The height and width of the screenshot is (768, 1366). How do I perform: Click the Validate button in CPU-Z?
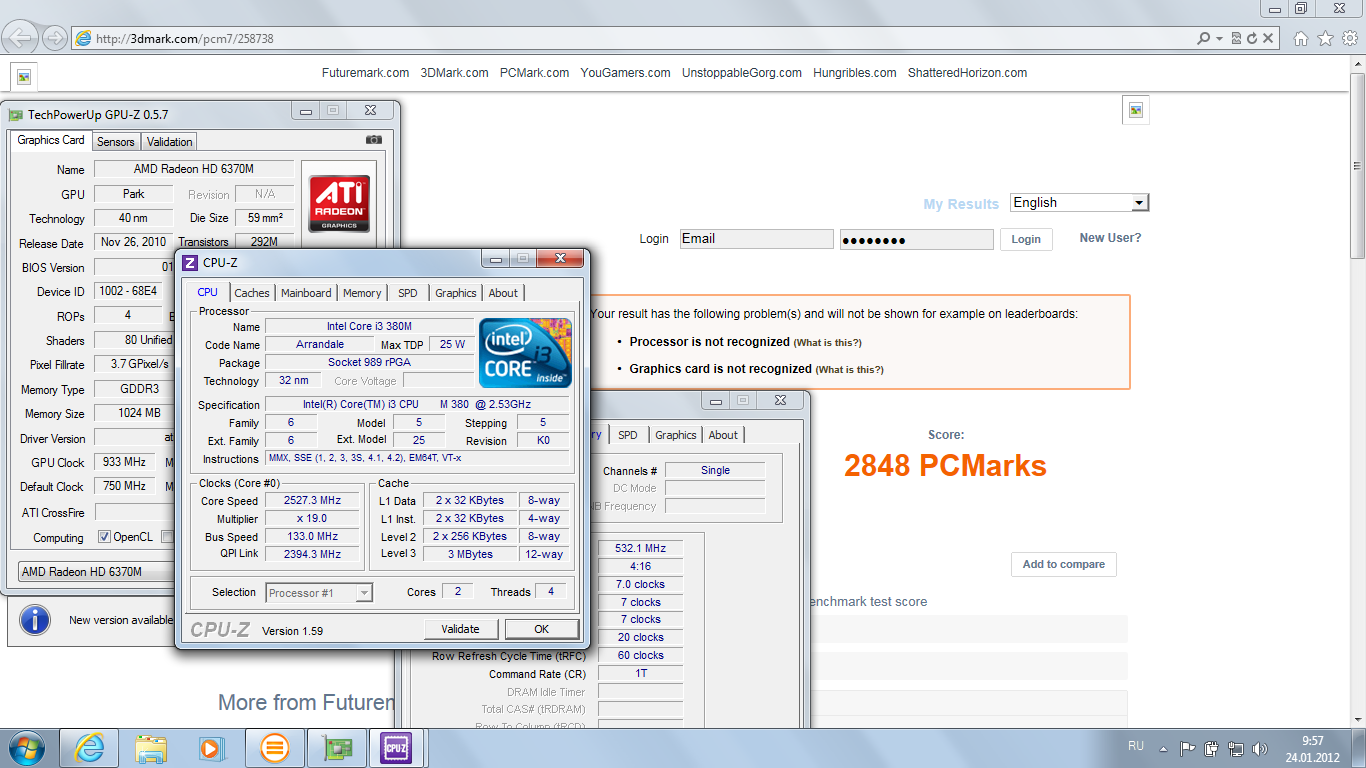[460, 629]
